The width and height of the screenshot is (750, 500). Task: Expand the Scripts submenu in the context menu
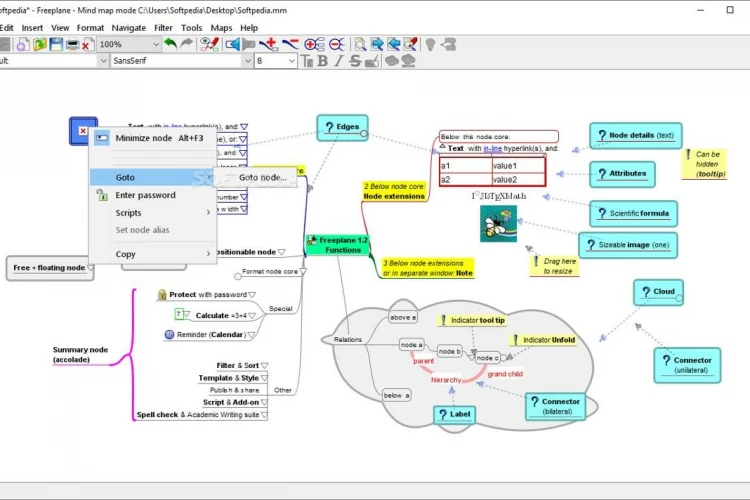click(x=153, y=212)
